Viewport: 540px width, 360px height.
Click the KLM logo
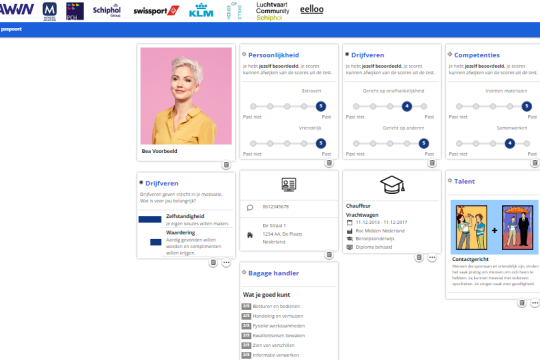[x=201, y=10]
